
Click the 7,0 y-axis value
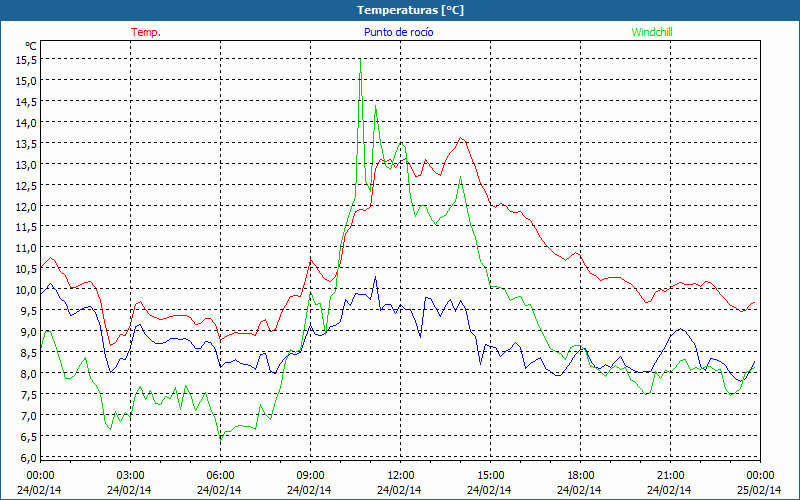coord(30,415)
